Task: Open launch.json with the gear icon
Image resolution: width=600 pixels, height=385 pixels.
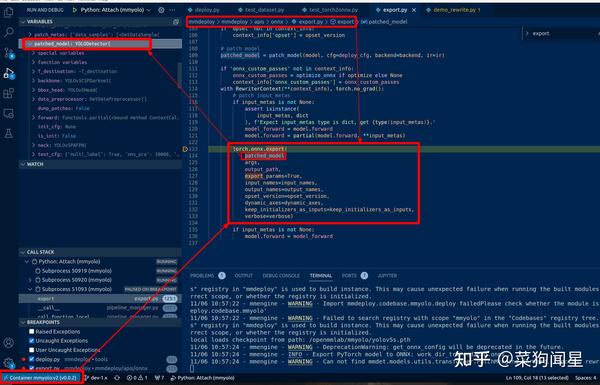Action: click(161, 10)
